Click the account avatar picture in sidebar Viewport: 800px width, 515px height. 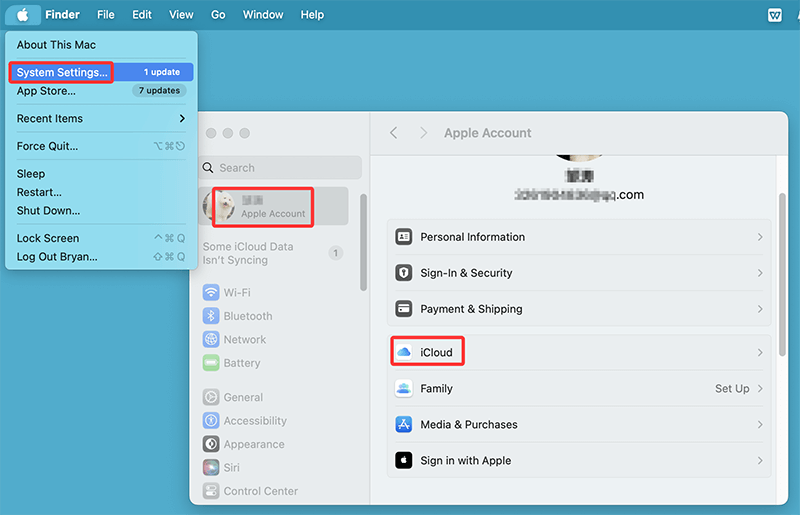pyautogui.click(x=219, y=206)
